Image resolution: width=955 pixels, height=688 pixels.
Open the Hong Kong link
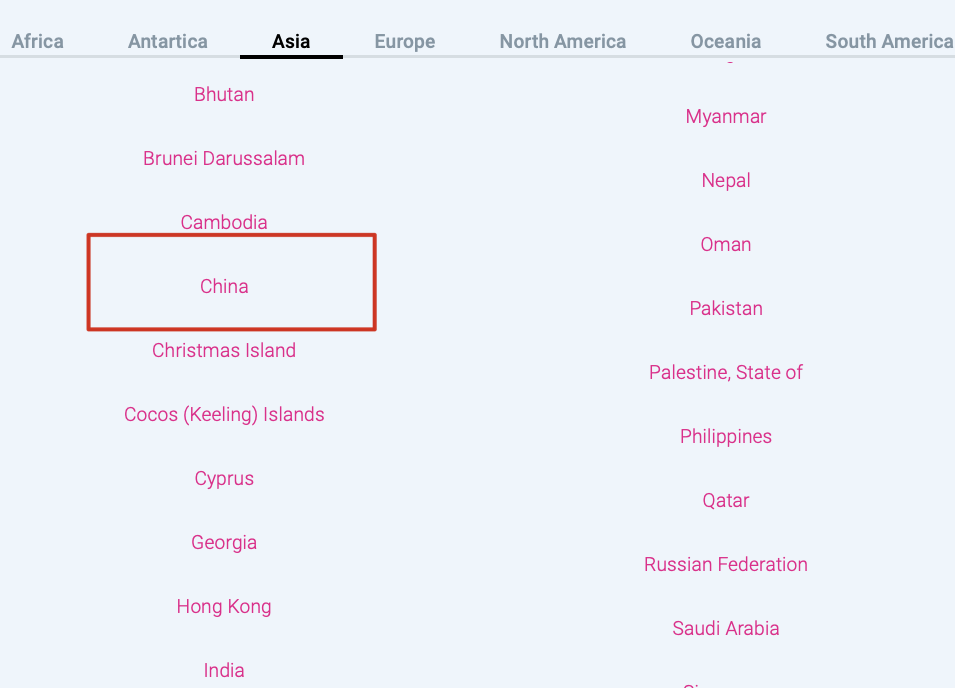click(224, 606)
